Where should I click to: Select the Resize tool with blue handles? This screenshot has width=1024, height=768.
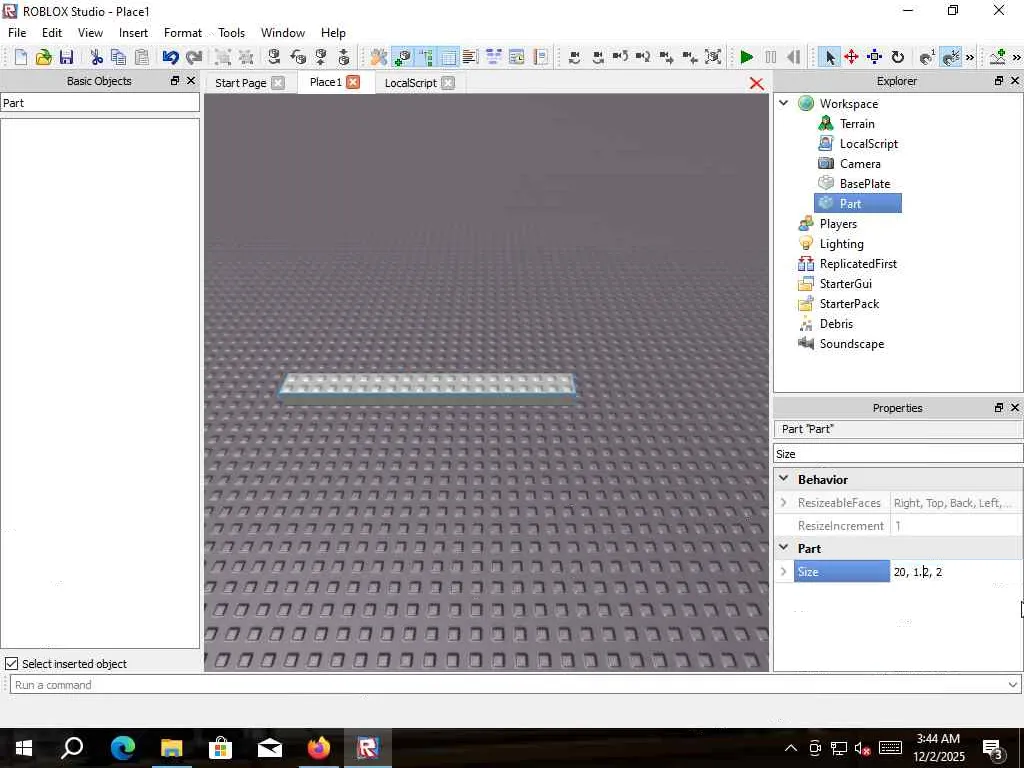[x=874, y=57]
